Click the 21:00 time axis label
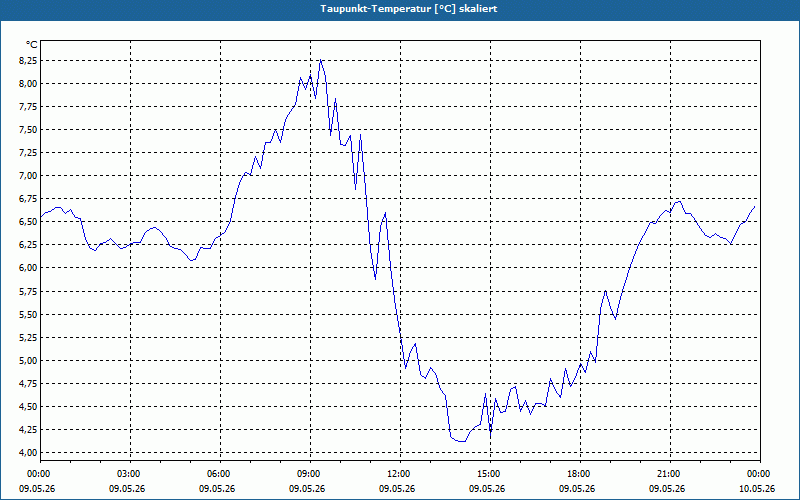 tap(670, 474)
